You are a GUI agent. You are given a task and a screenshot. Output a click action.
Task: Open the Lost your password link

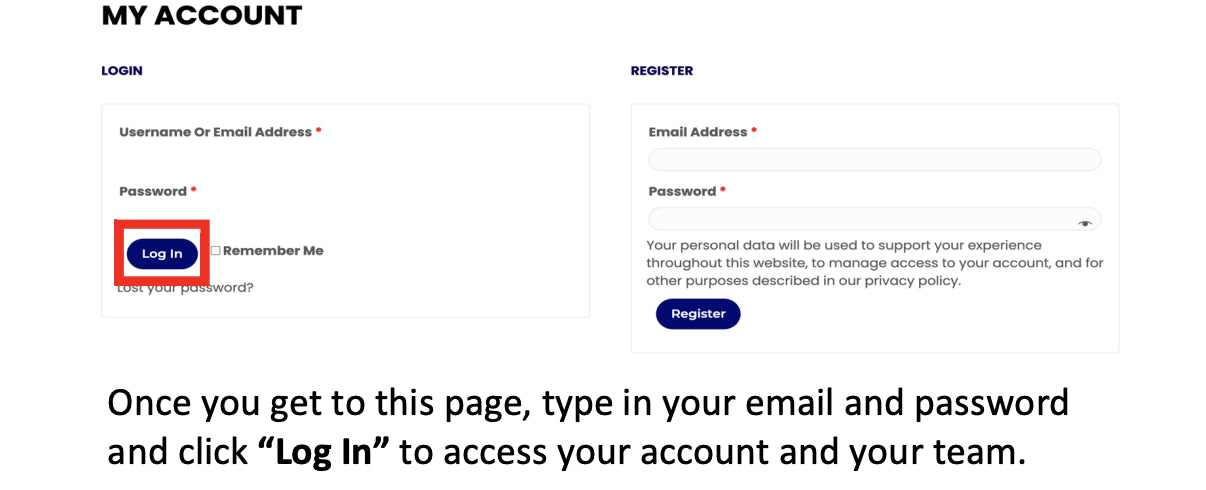click(x=185, y=288)
